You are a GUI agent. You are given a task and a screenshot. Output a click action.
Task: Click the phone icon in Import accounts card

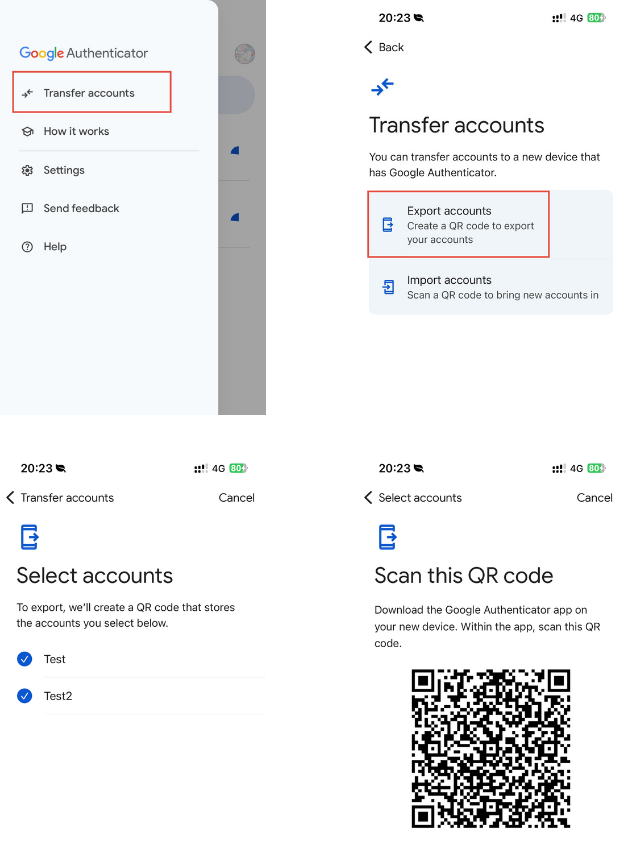point(388,288)
